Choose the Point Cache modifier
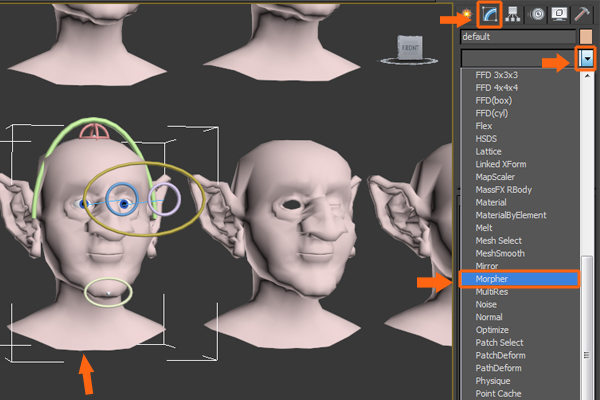This screenshot has width=600, height=400. click(x=498, y=394)
